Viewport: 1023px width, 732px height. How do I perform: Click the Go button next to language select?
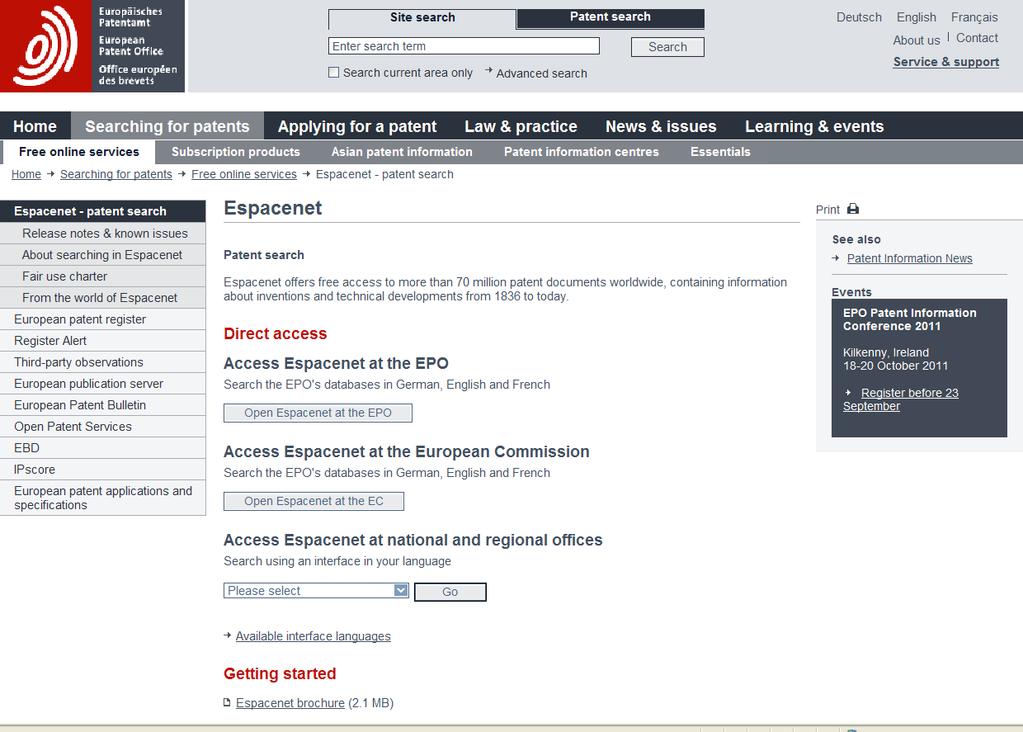[x=450, y=592]
